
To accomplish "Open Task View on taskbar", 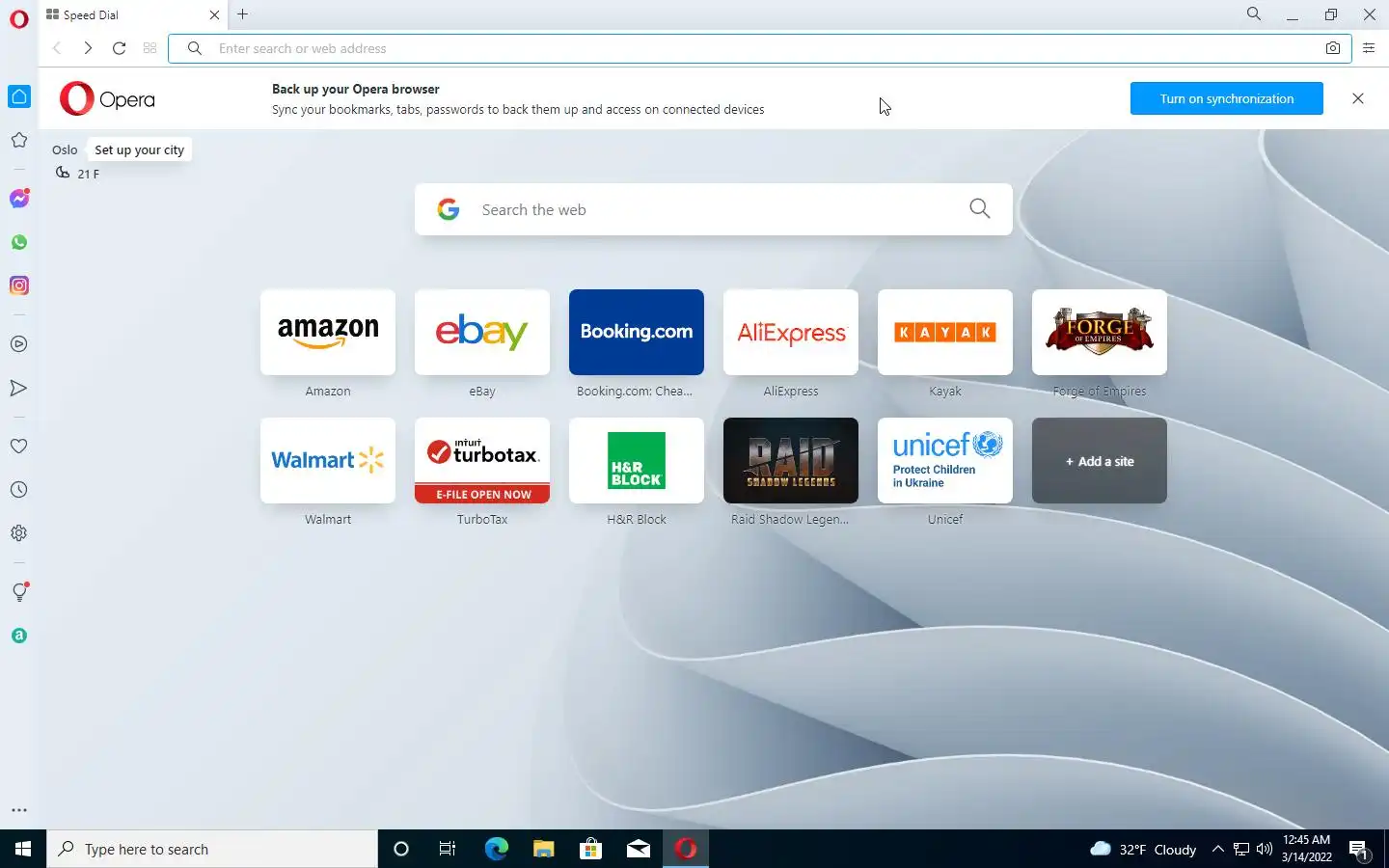I will tap(448, 849).
